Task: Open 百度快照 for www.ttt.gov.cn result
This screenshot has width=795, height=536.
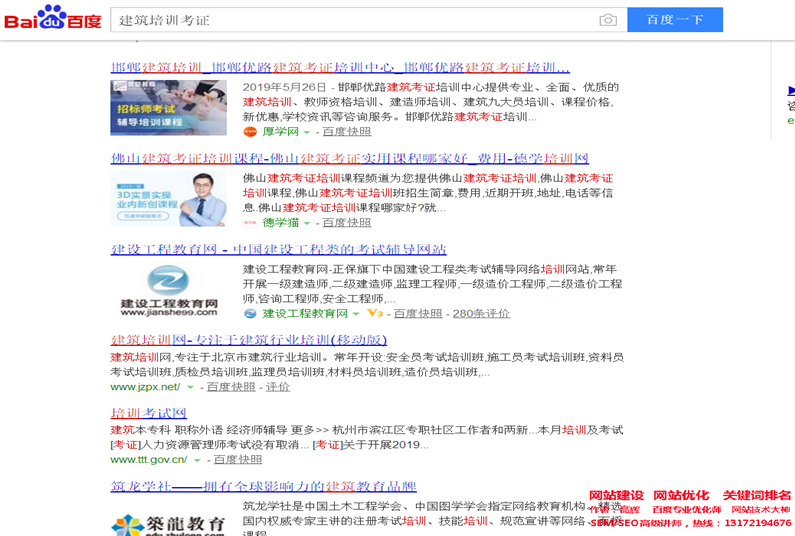Action: [238, 460]
